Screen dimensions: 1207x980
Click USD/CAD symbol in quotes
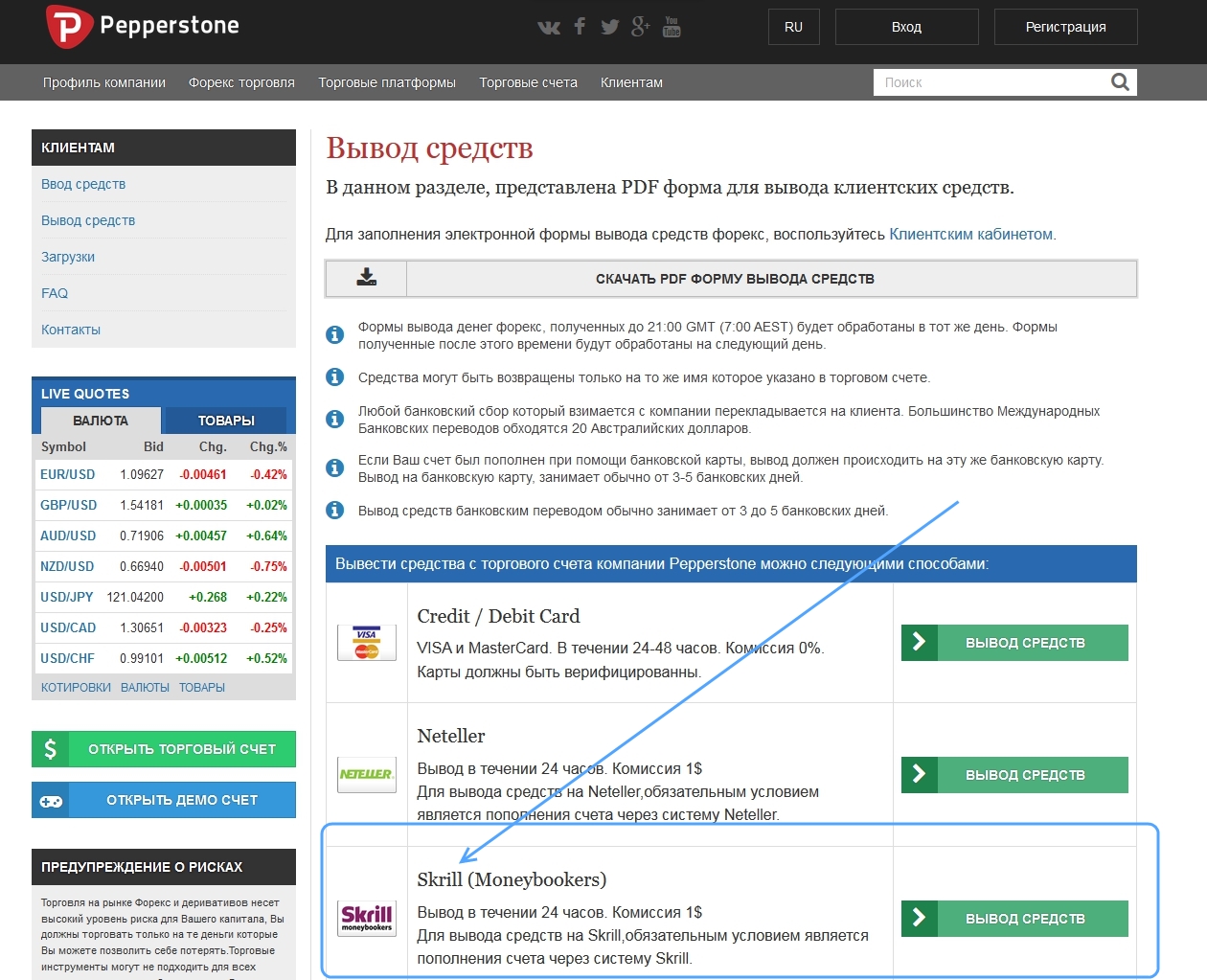tap(68, 627)
